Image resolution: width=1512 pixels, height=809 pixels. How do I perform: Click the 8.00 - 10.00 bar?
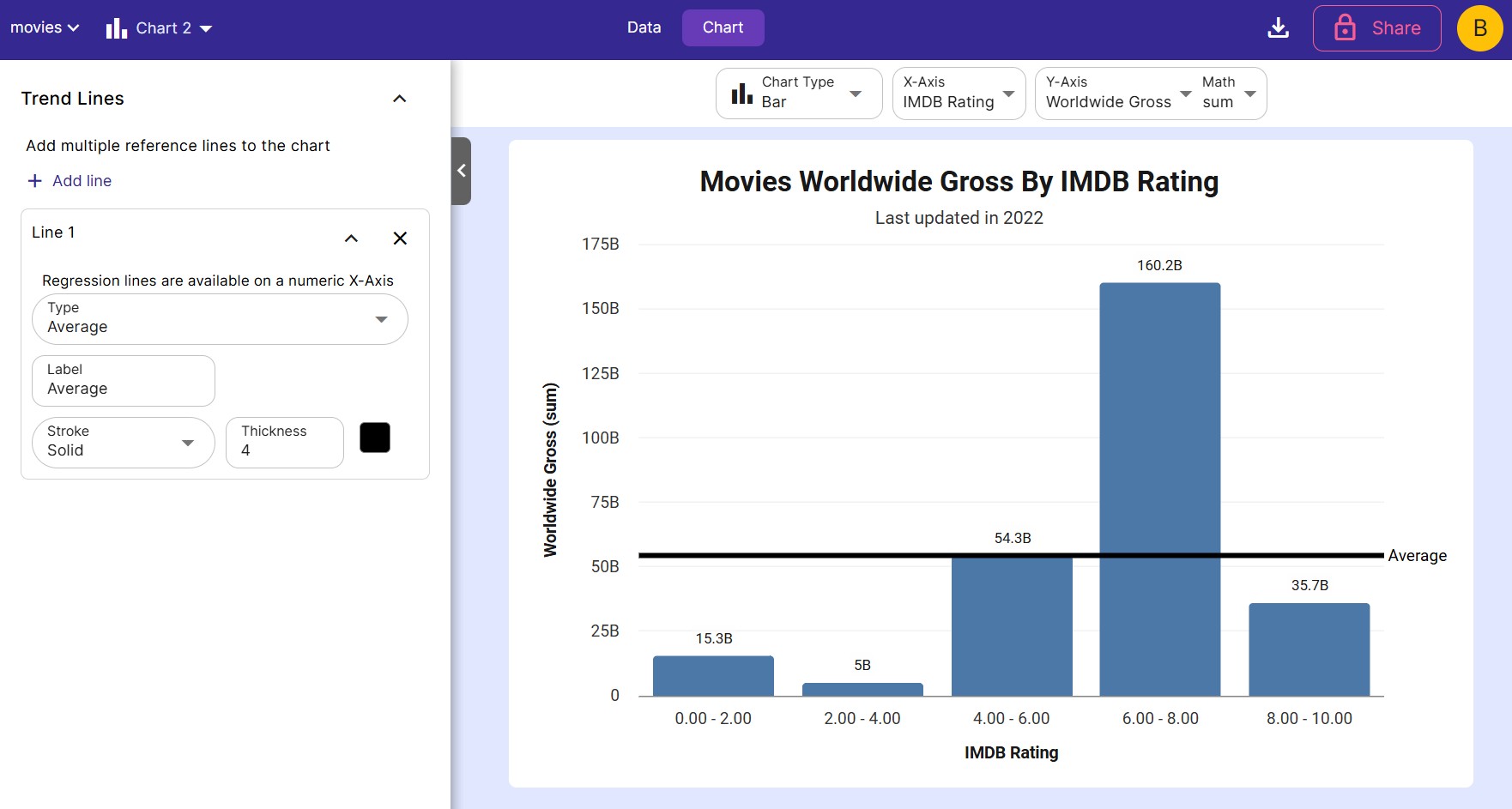click(1309, 649)
